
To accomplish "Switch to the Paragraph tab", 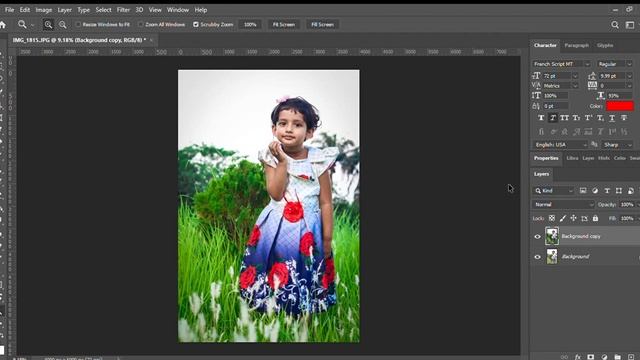I will click(576, 45).
